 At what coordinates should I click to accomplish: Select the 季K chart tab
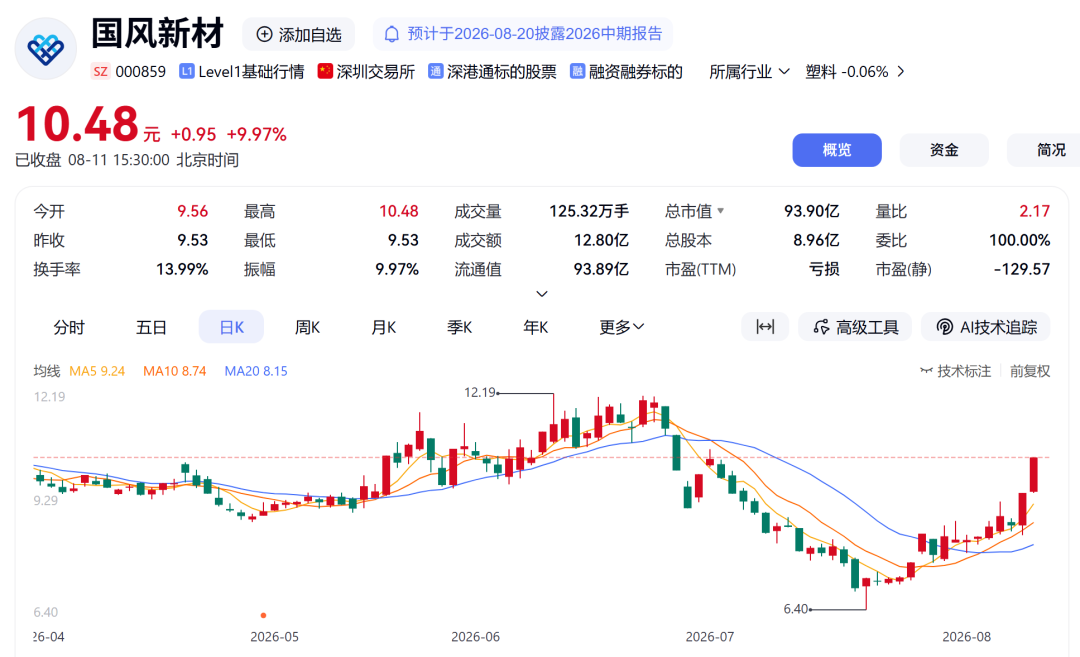(459, 327)
